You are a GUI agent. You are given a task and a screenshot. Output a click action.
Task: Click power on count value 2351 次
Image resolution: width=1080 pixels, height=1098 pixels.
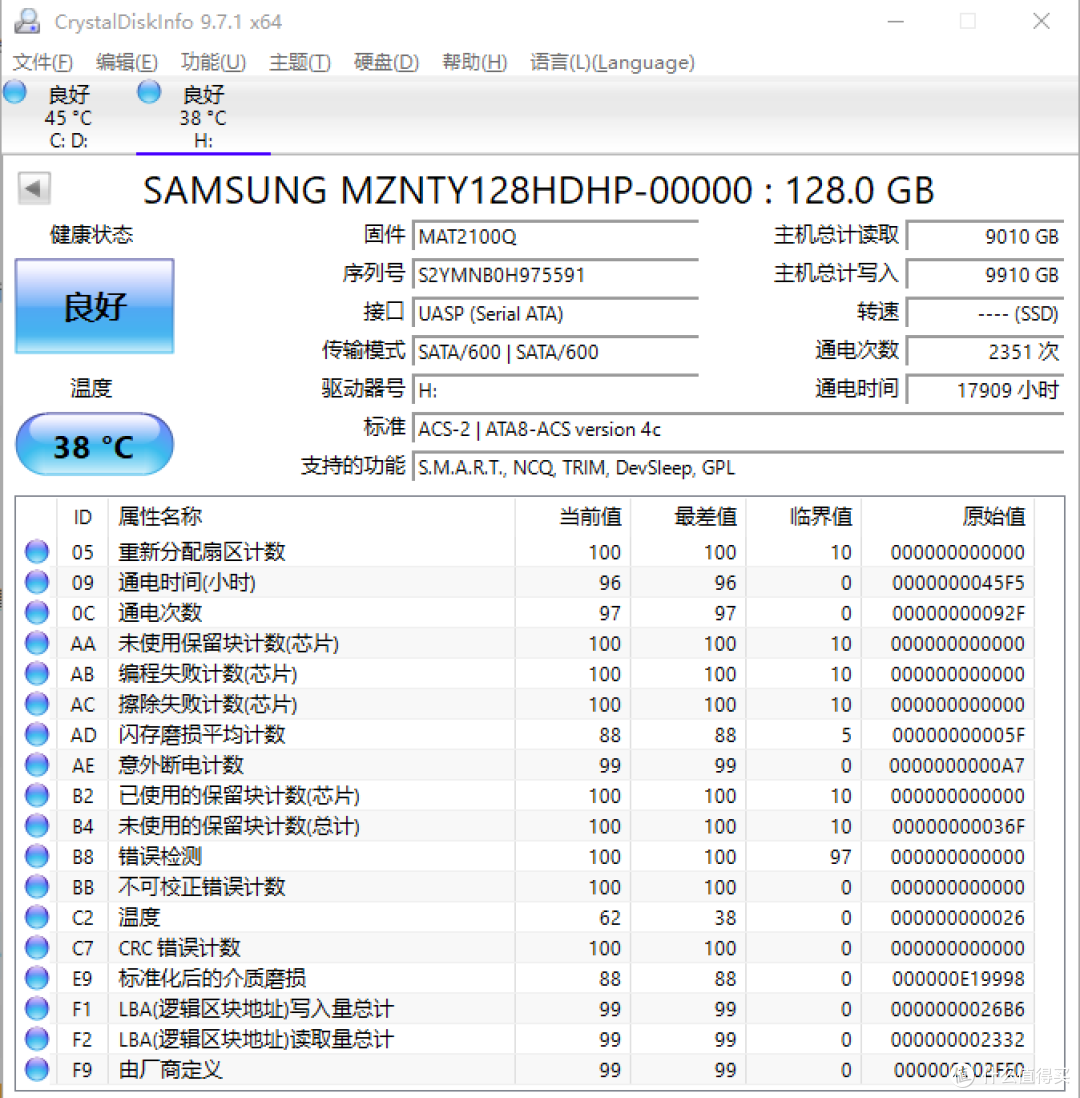point(985,352)
